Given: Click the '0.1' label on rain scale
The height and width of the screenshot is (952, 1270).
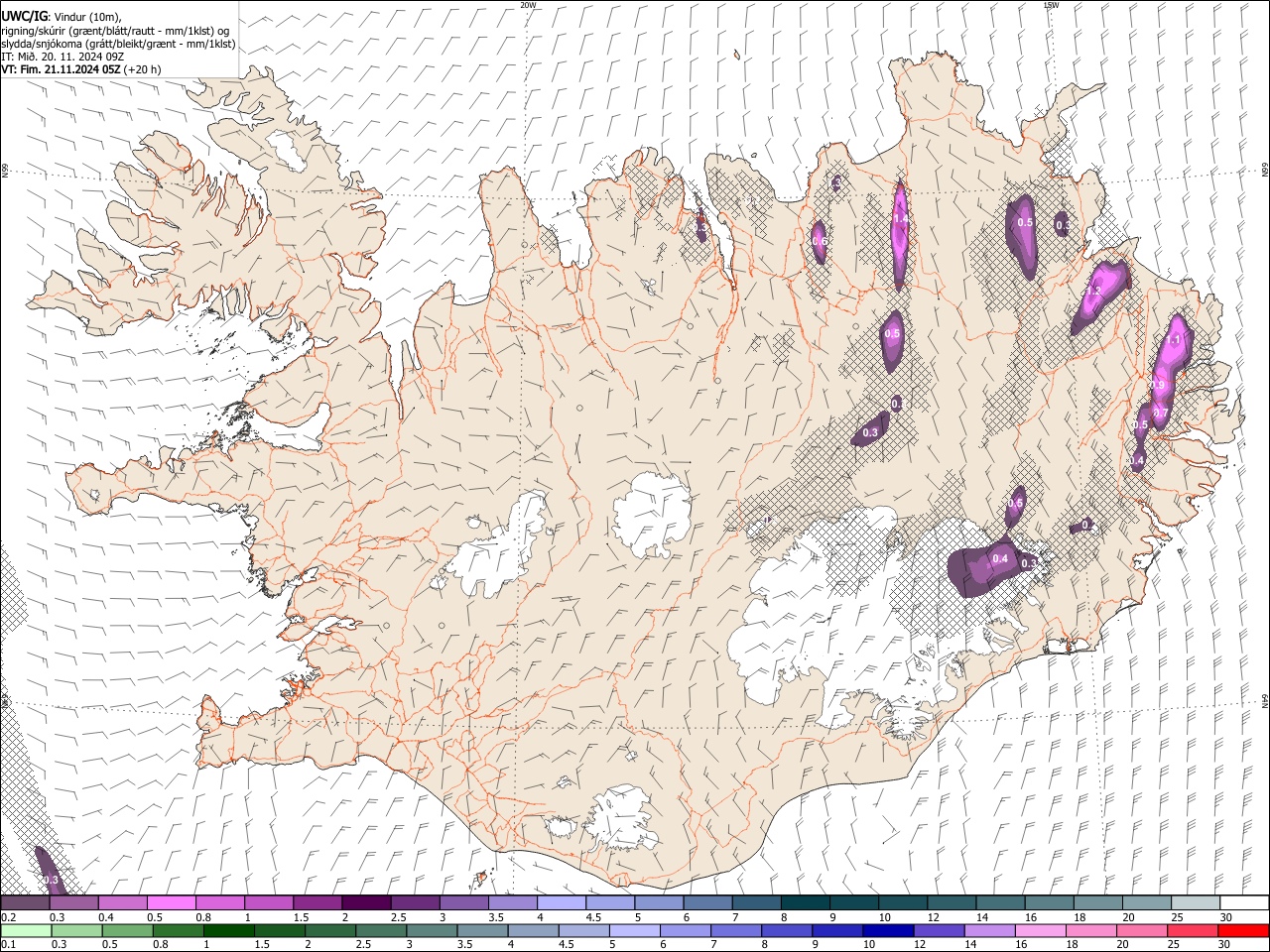Looking at the screenshot, I should [8, 944].
